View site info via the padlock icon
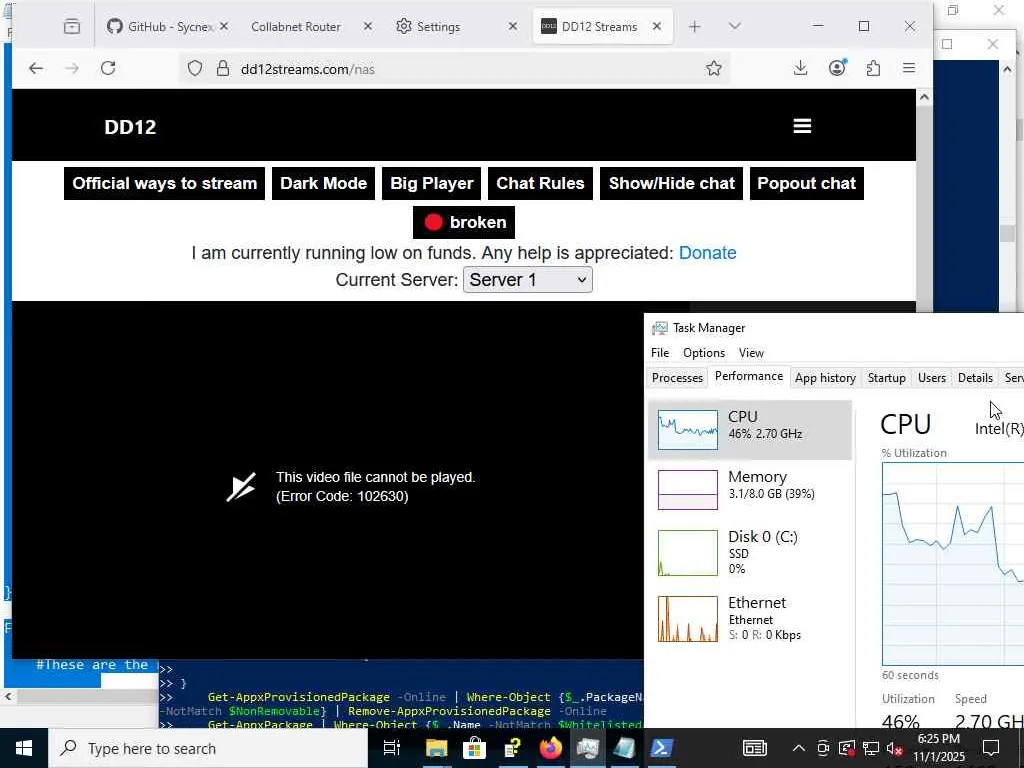The image size is (1024, 768). 223,69
